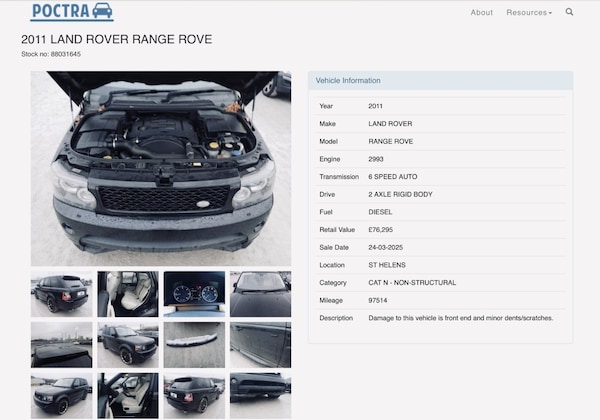
Task: Open the front three-quarter right view thumbnail
Action: 127,345
